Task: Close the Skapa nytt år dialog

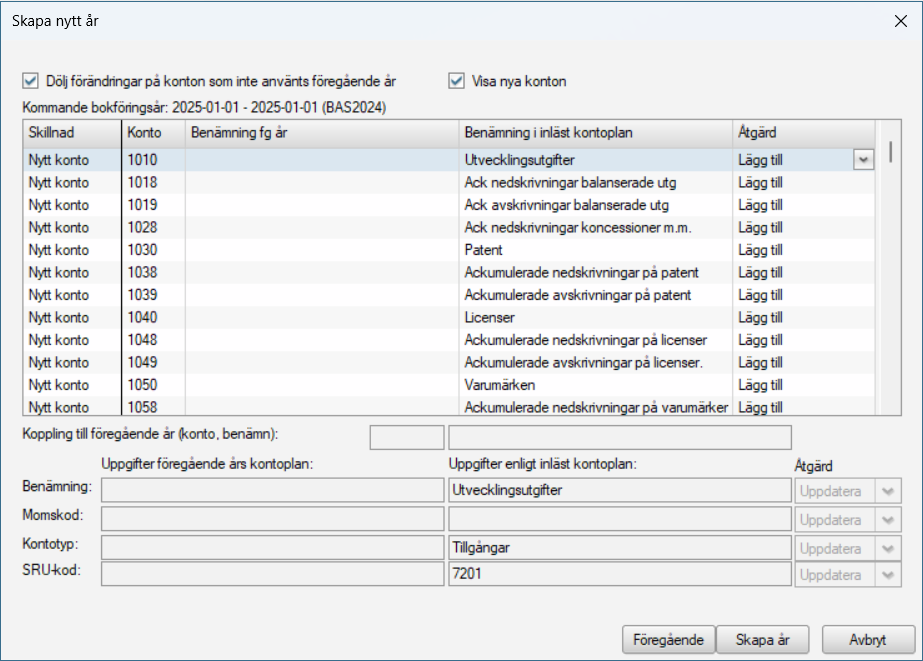Action: [x=899, y=21]
